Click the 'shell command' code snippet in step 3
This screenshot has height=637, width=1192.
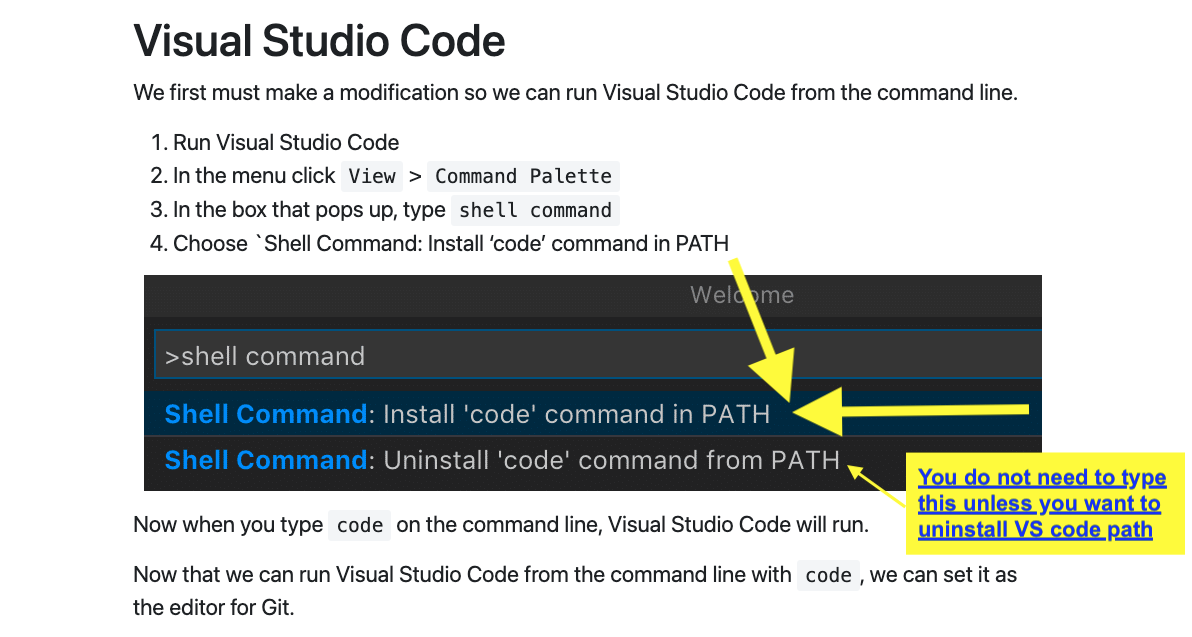[535, 210]
